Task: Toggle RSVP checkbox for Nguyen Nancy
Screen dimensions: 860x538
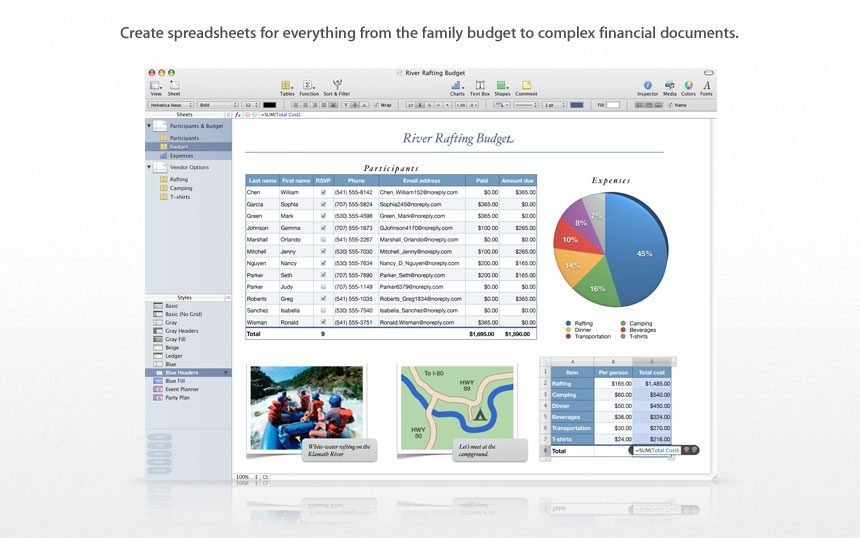Action: [x=323, y=263]
